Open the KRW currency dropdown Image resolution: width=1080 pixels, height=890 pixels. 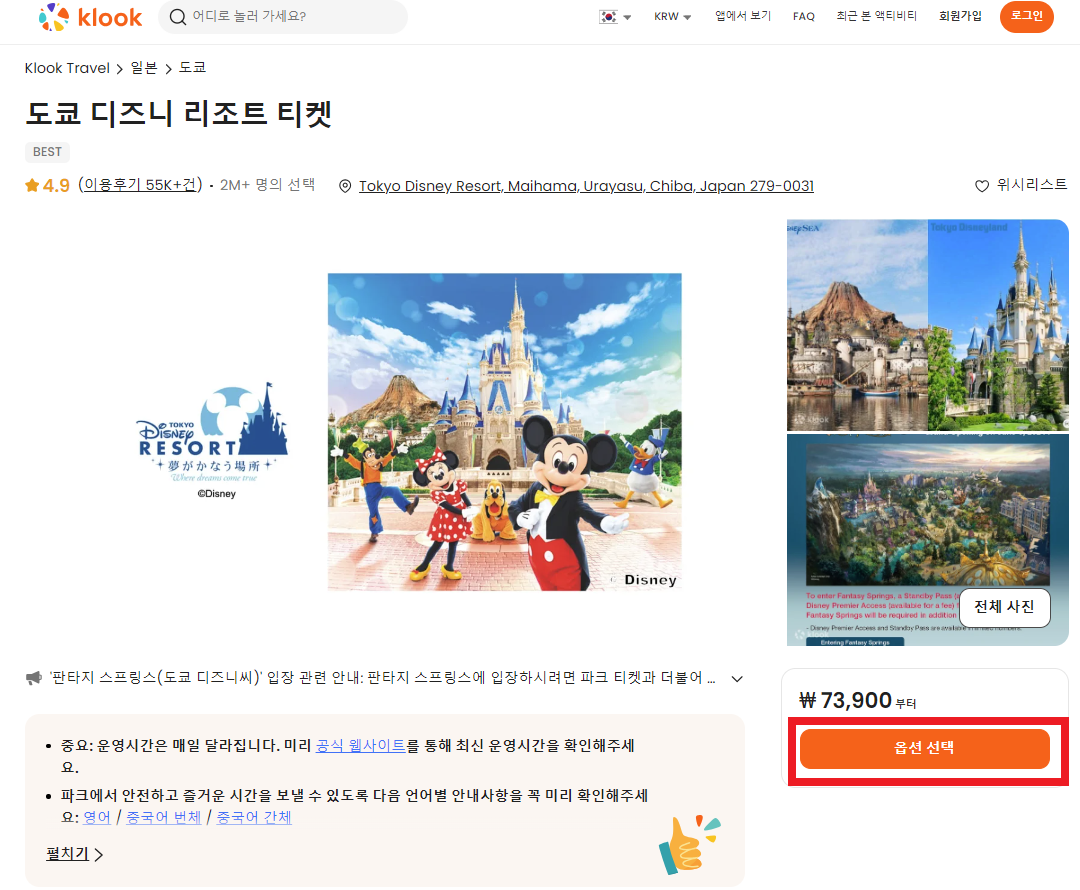[672, 17]
